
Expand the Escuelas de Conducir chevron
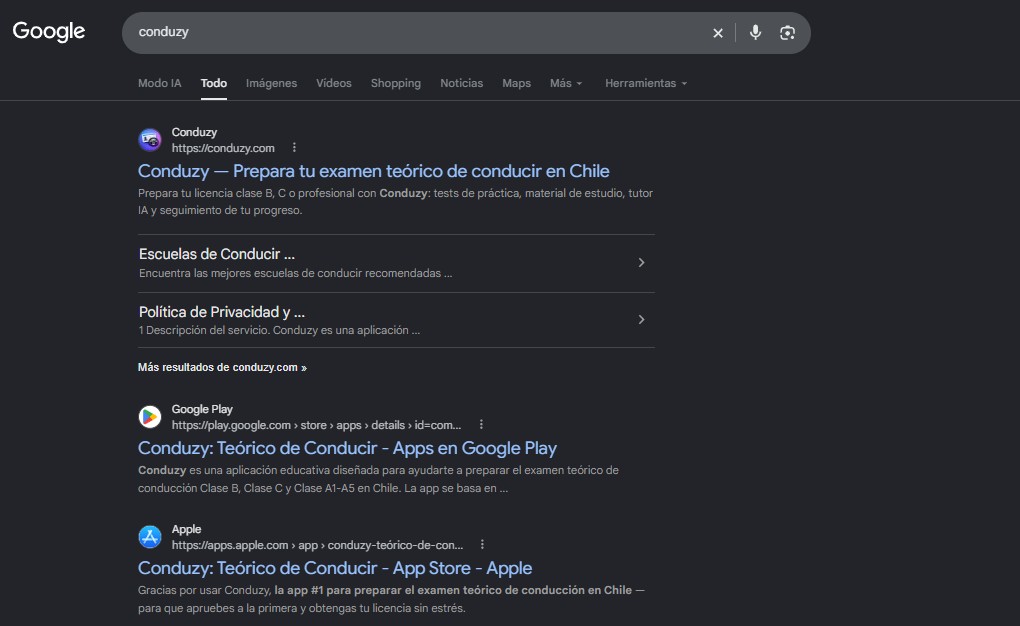coord(641,262)
